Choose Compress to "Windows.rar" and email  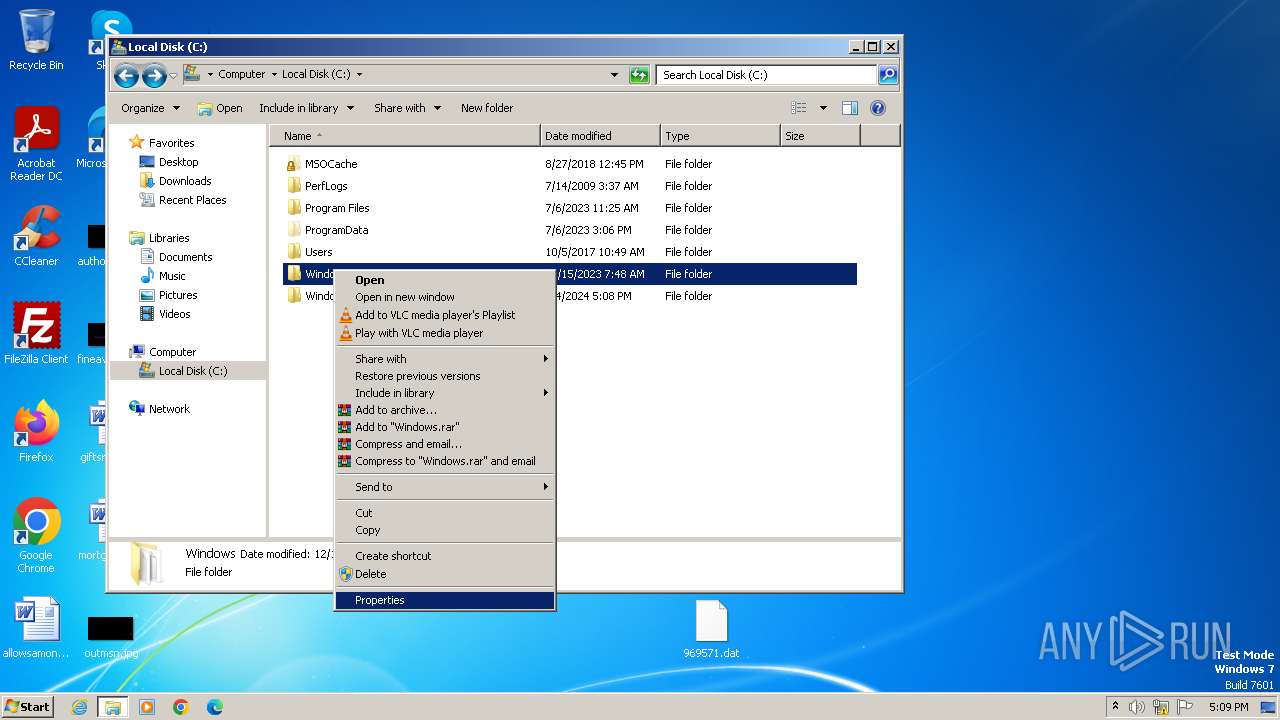click(445, 461)
